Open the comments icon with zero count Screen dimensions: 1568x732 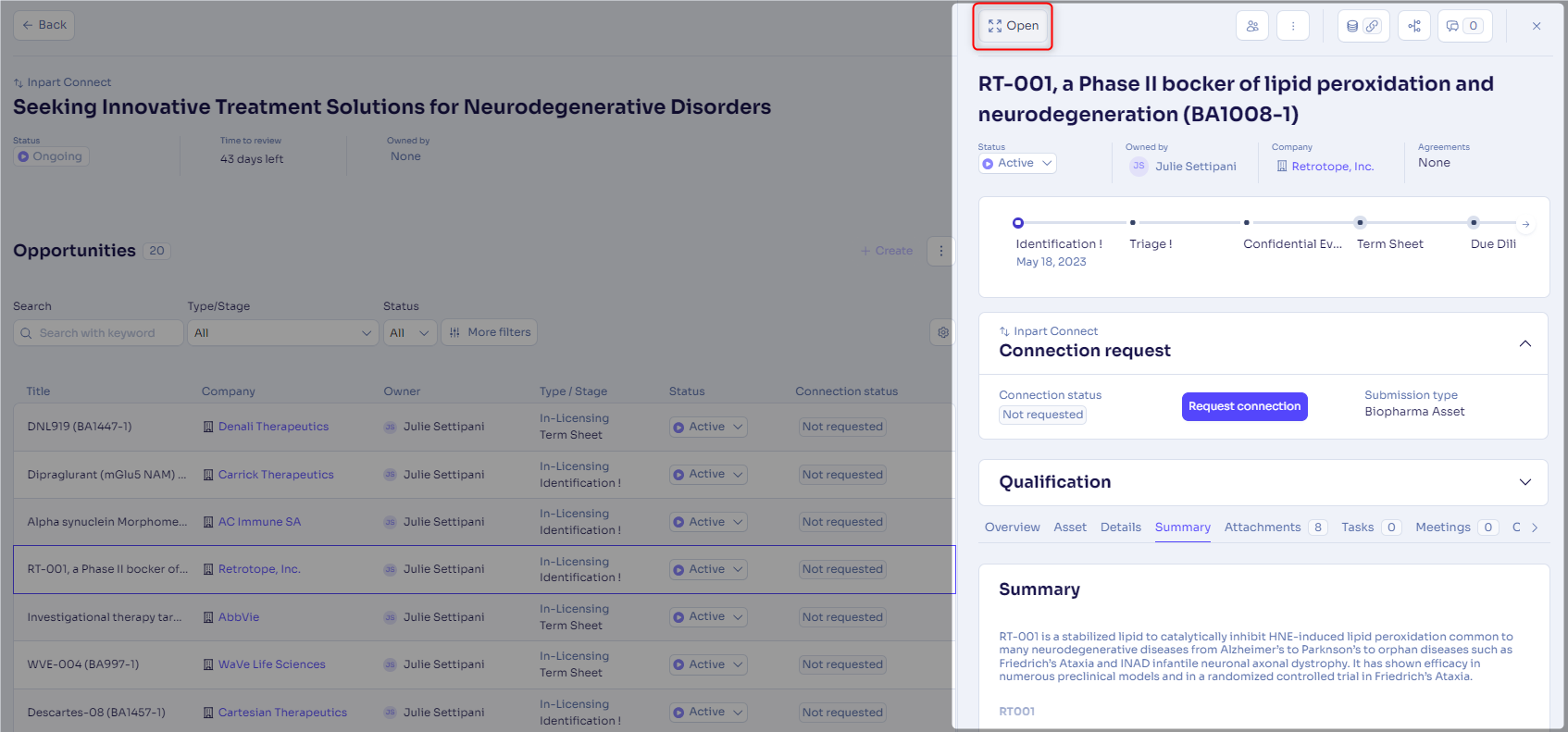click(1463, 26)
